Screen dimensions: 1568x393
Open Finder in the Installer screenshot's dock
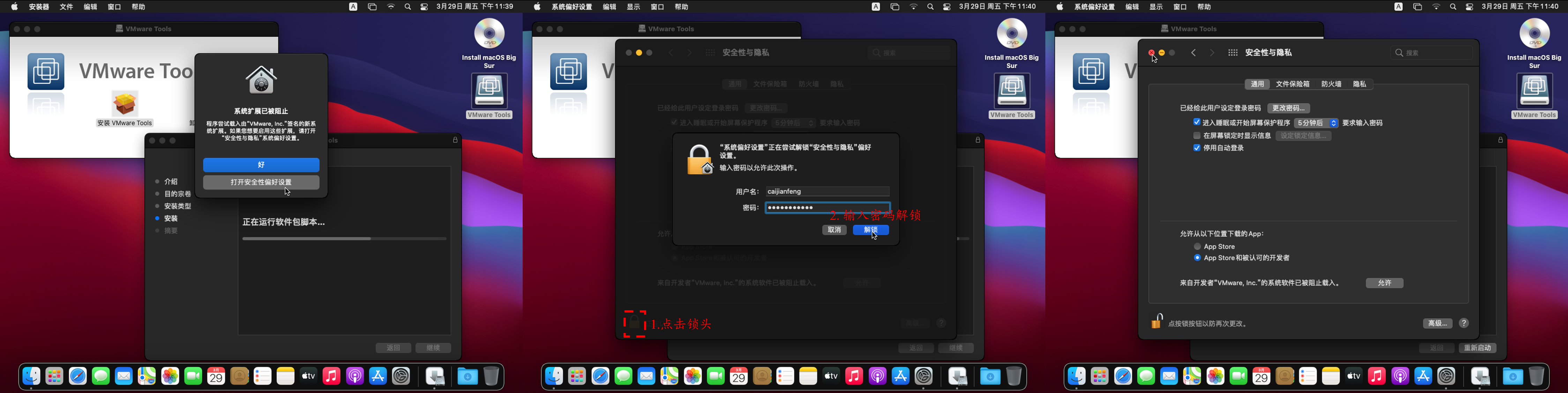coord(31,377)
